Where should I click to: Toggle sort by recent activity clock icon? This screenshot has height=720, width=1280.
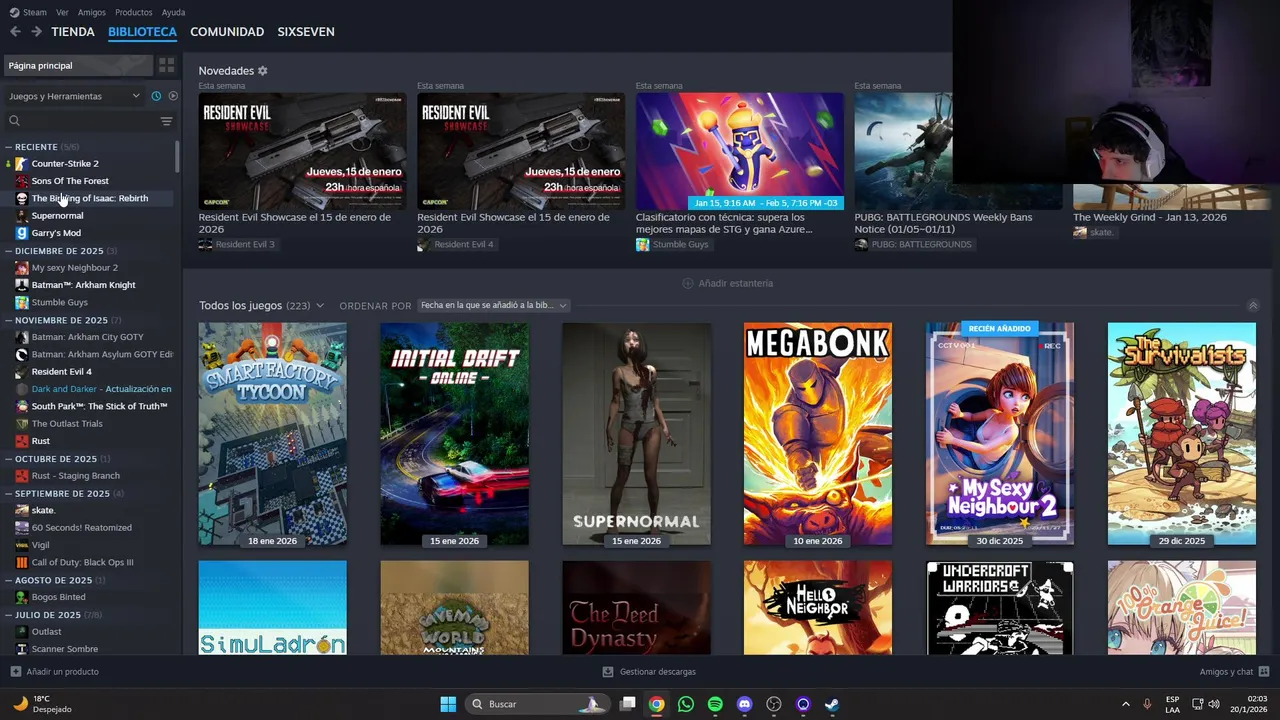(156, 96)
